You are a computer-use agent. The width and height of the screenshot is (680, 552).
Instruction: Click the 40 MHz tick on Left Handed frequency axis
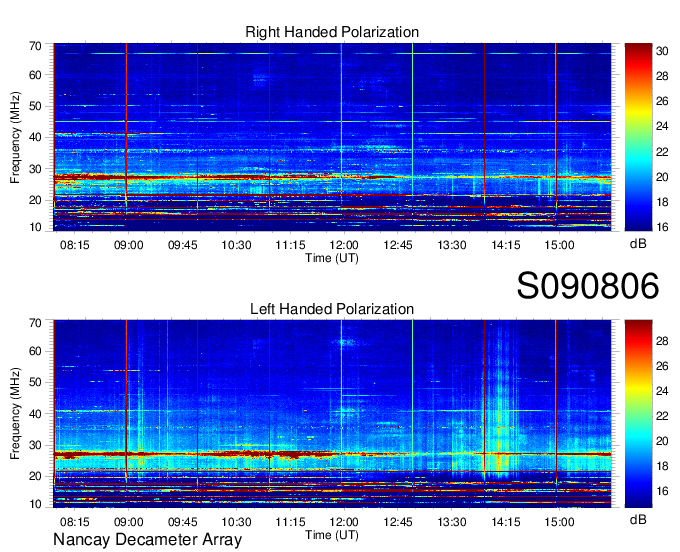(35, 414)
